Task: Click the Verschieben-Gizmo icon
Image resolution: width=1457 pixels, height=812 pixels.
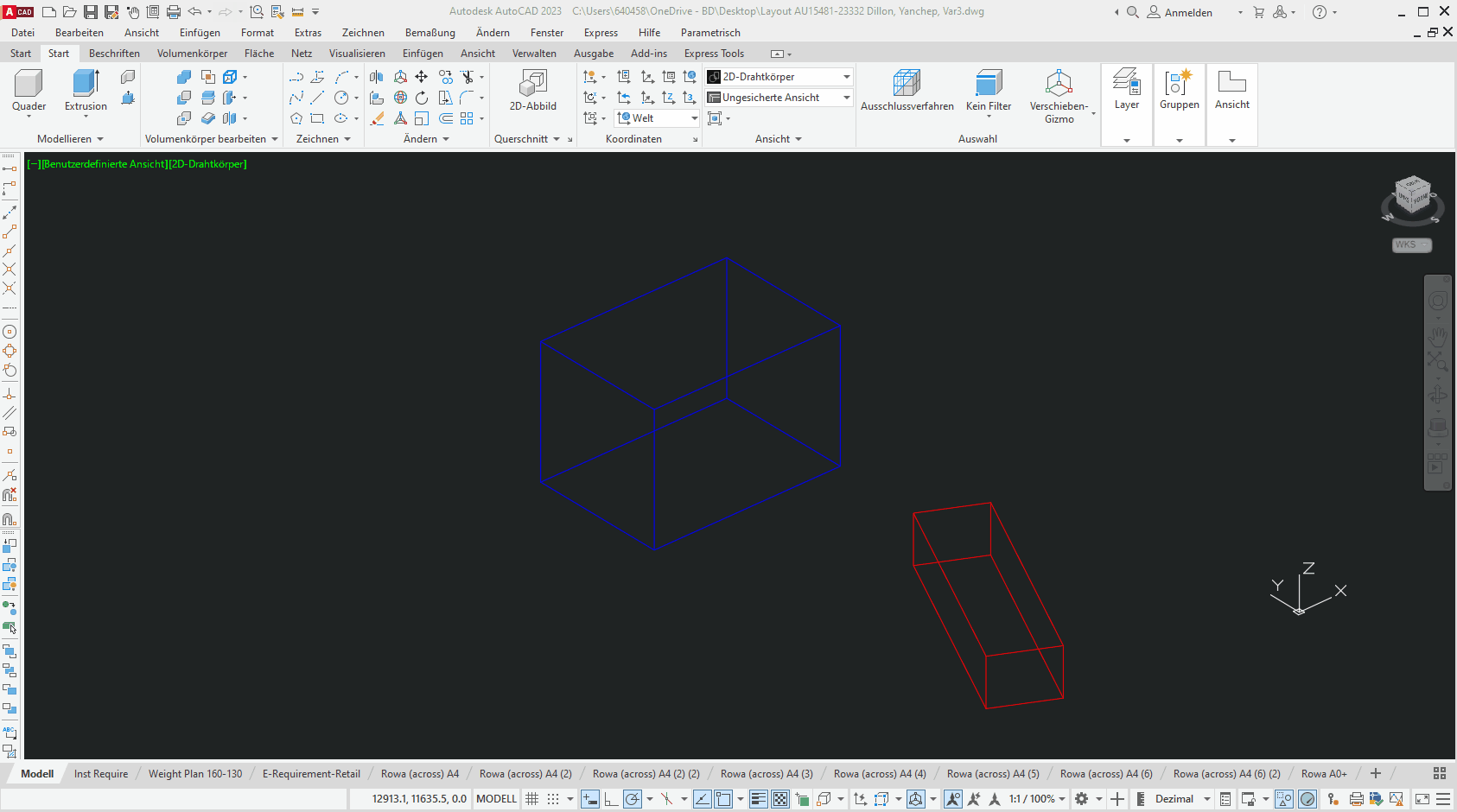Action: coord(1059,97)
